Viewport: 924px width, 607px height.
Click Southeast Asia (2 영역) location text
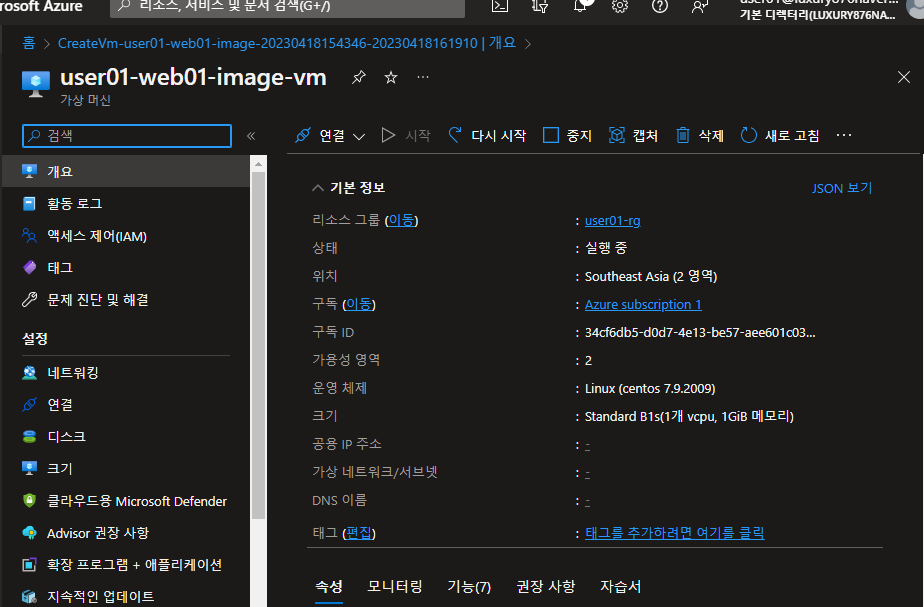coord(651,276)
